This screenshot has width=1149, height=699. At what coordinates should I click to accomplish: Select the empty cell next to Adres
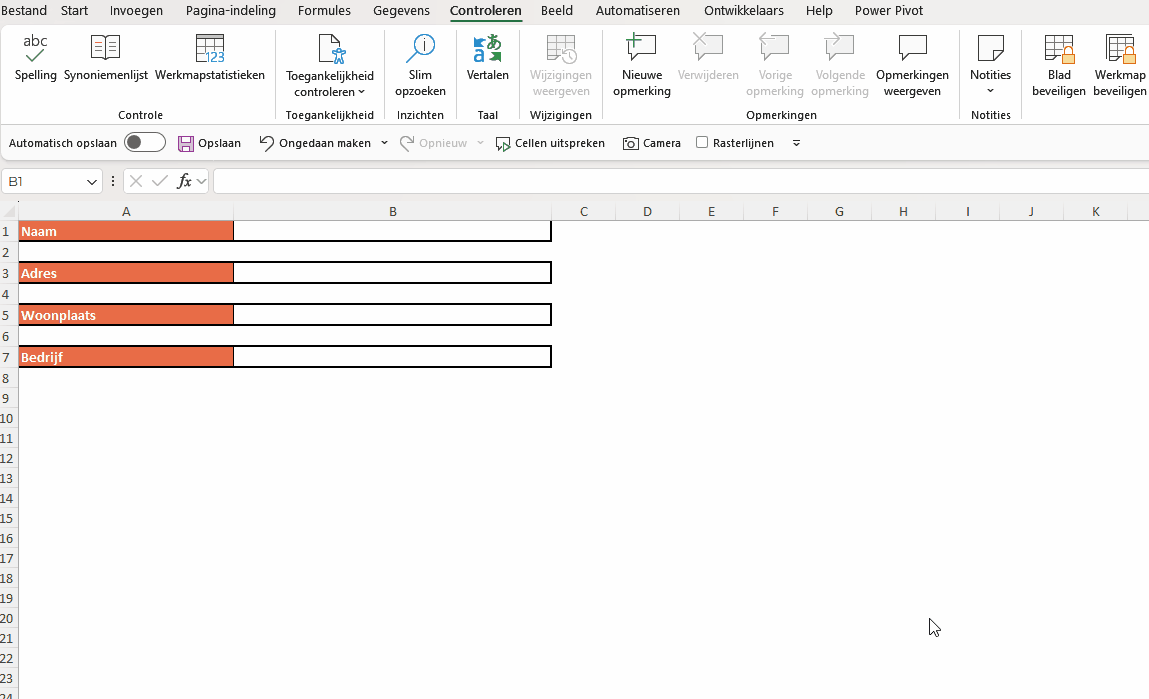pyautogui.click(x=392, y=273)
